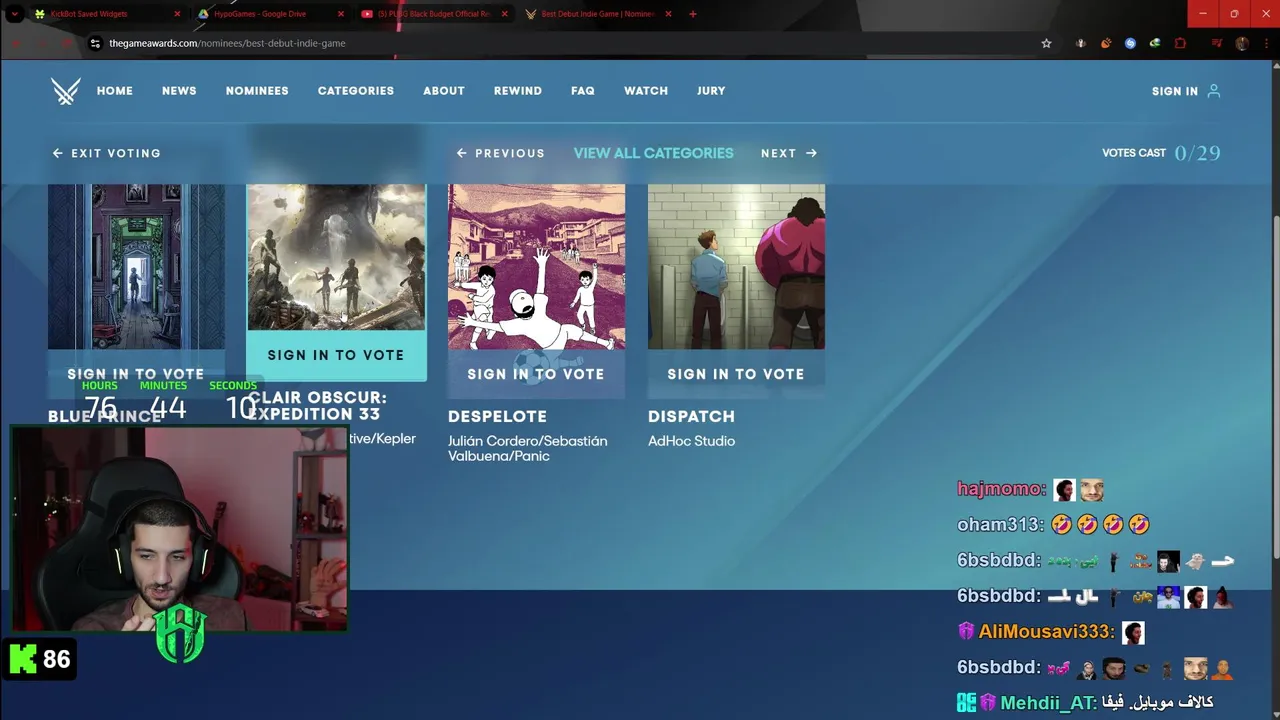Switch to KickBot Saved Widgets tab

(x=107, y=14)
